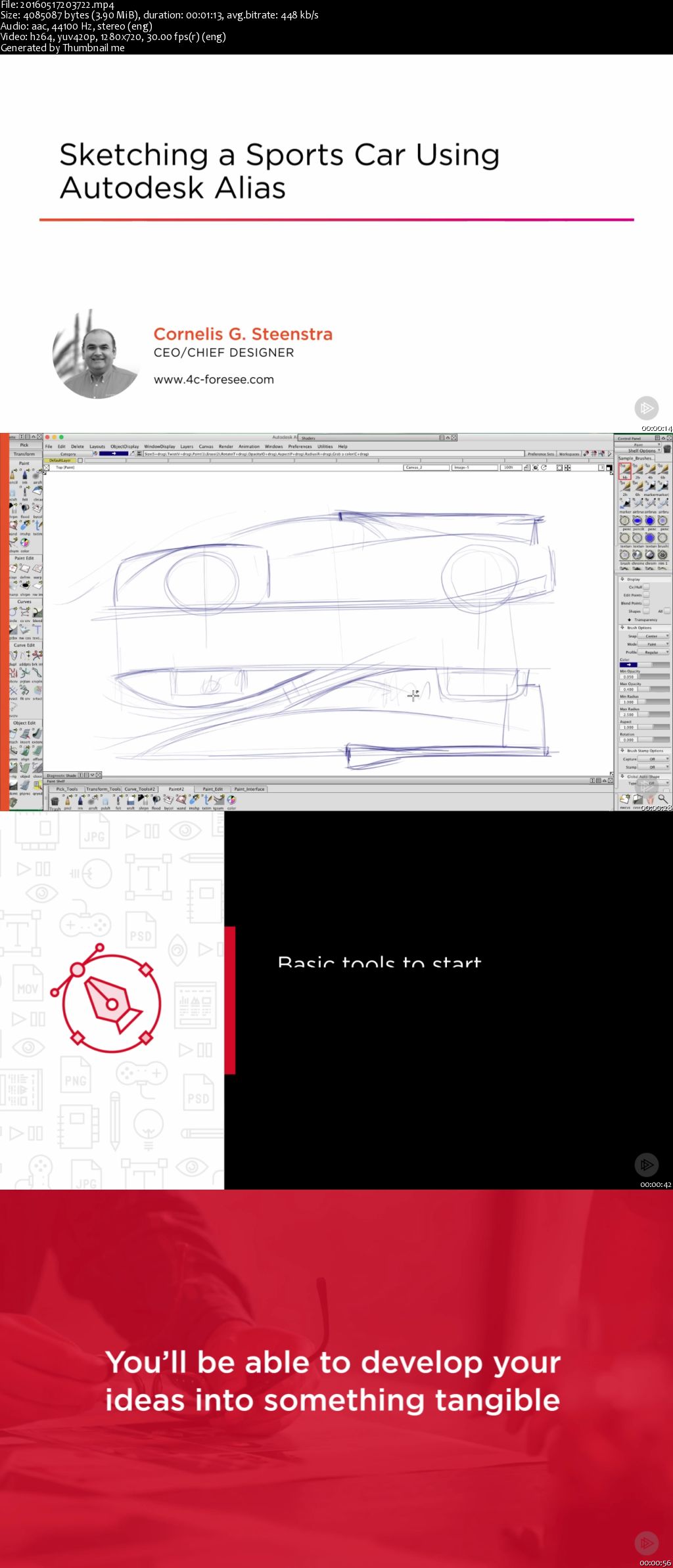Select the ersft eraser on the Paint Shelf

point(131,801)
